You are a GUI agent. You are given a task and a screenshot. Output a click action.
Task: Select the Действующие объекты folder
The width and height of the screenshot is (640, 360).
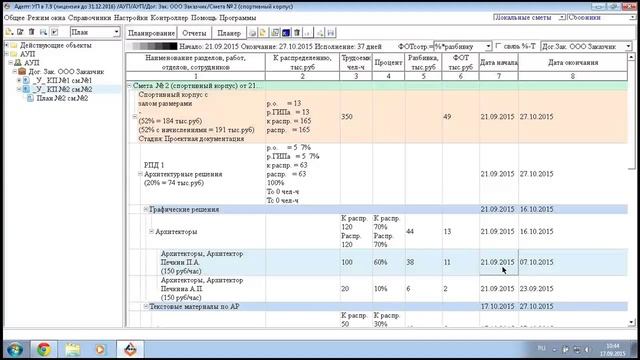pos(56,45)
